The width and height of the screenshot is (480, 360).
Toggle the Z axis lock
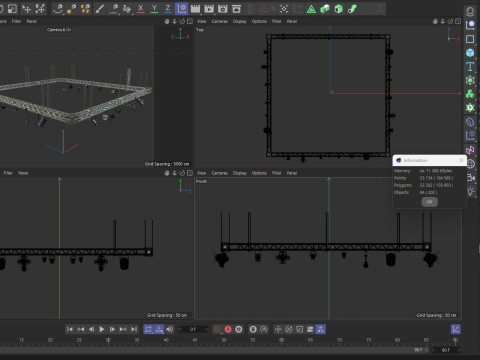168,9
